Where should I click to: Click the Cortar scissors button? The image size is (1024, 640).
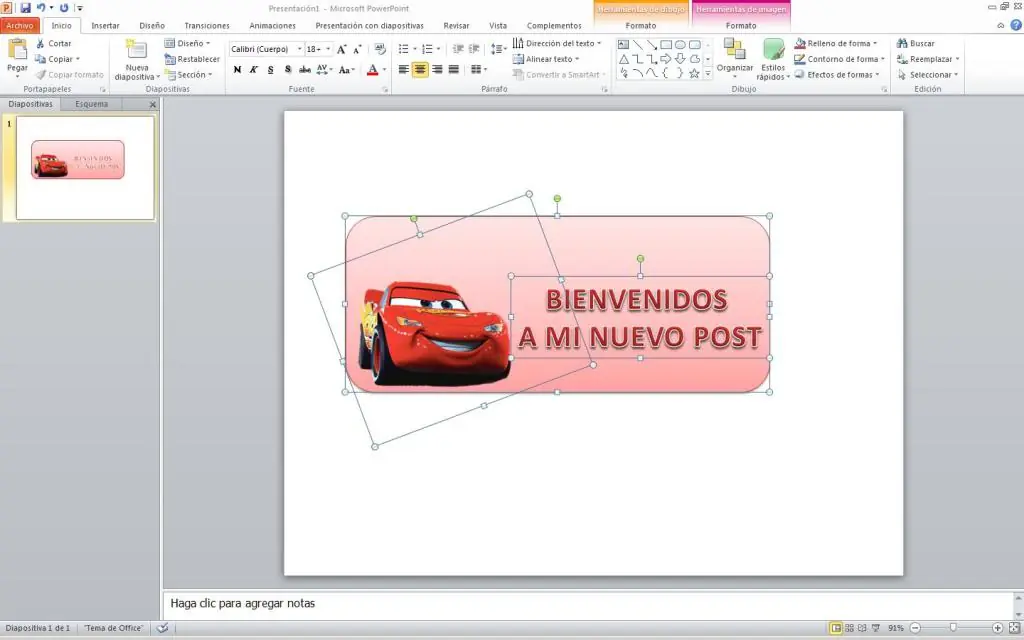53,43
